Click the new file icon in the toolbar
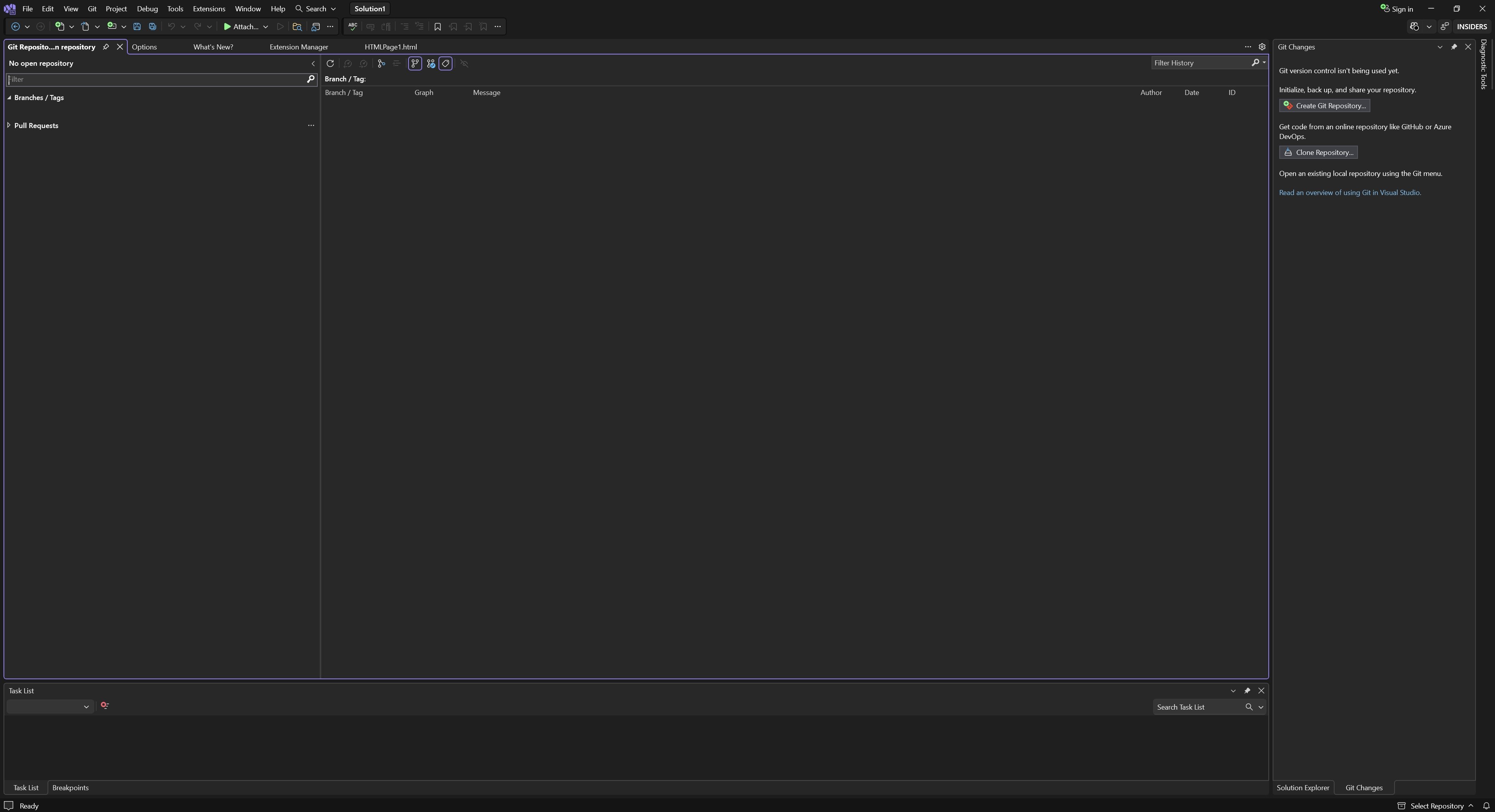 61,26
